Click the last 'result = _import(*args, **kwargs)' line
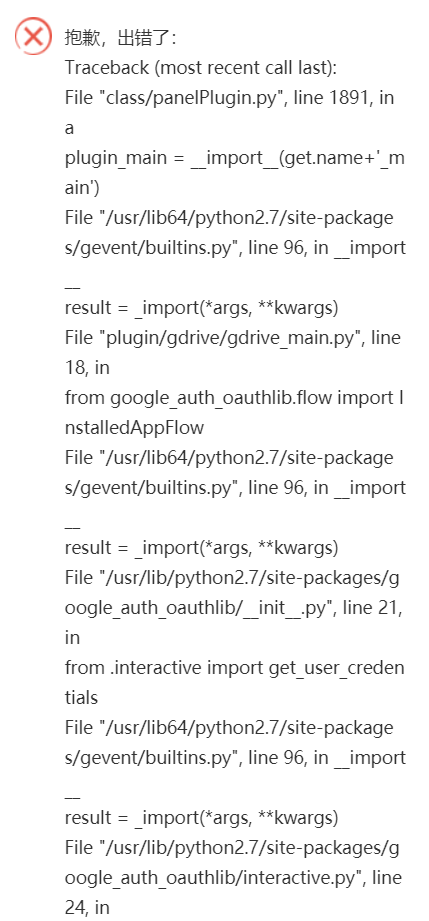 point(202,818)
